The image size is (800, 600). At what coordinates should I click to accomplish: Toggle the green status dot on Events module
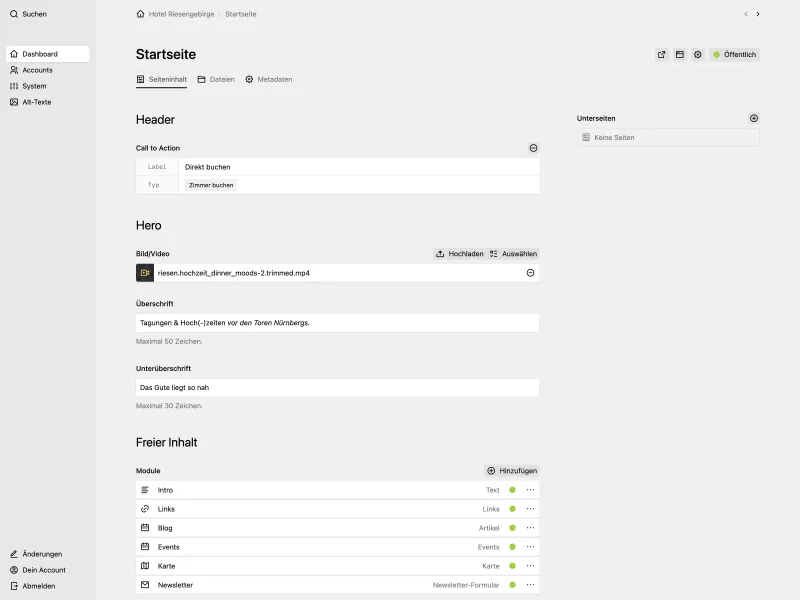(x=511, y=547)
